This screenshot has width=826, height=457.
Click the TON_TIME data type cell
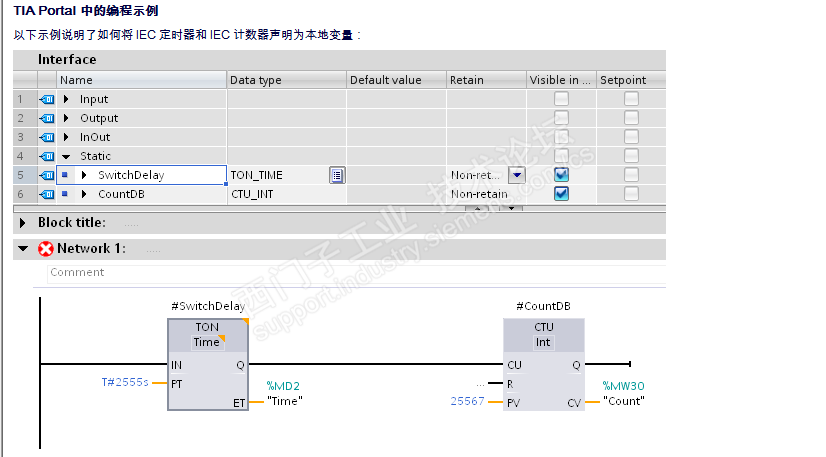coord(287,175)
